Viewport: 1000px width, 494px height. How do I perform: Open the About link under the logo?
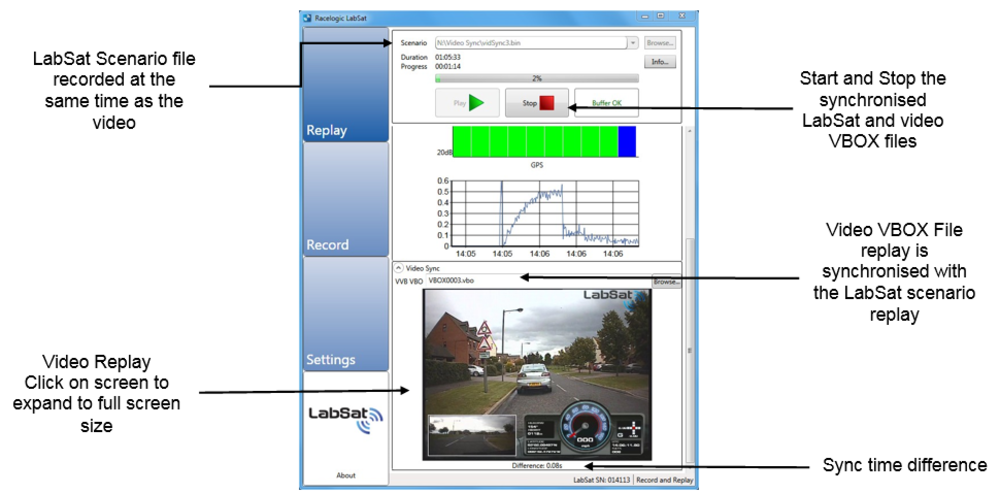point(345,475)
